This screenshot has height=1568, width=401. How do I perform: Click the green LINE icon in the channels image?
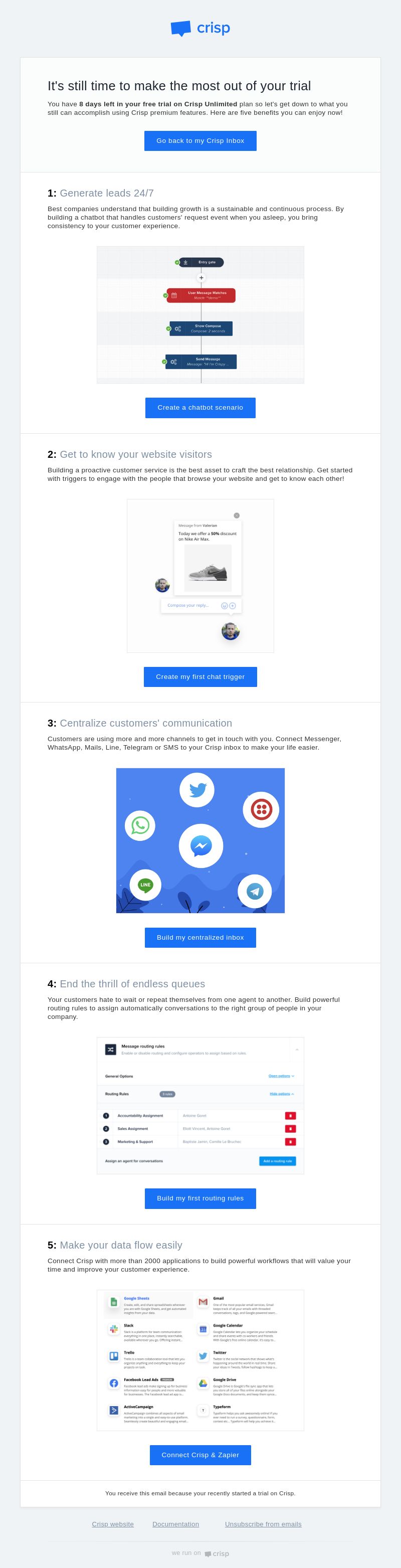click(x=145, y=885)
